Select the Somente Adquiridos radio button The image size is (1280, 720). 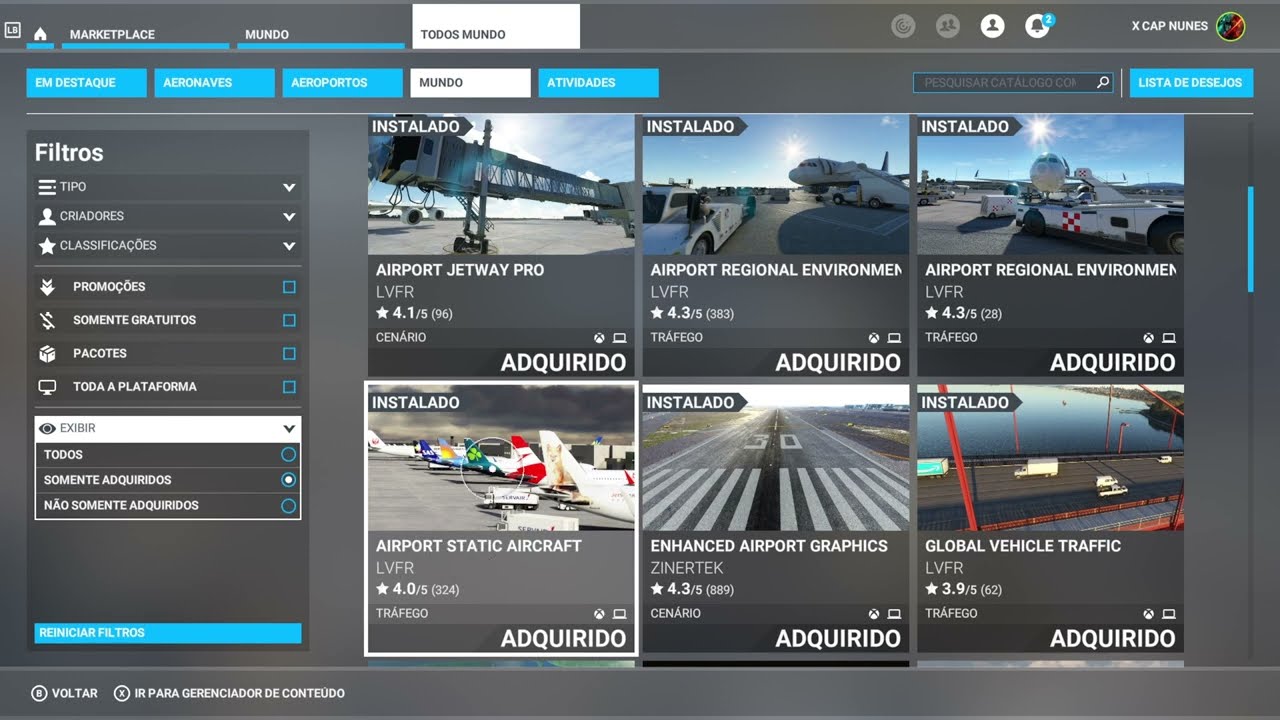click(288, 480)
